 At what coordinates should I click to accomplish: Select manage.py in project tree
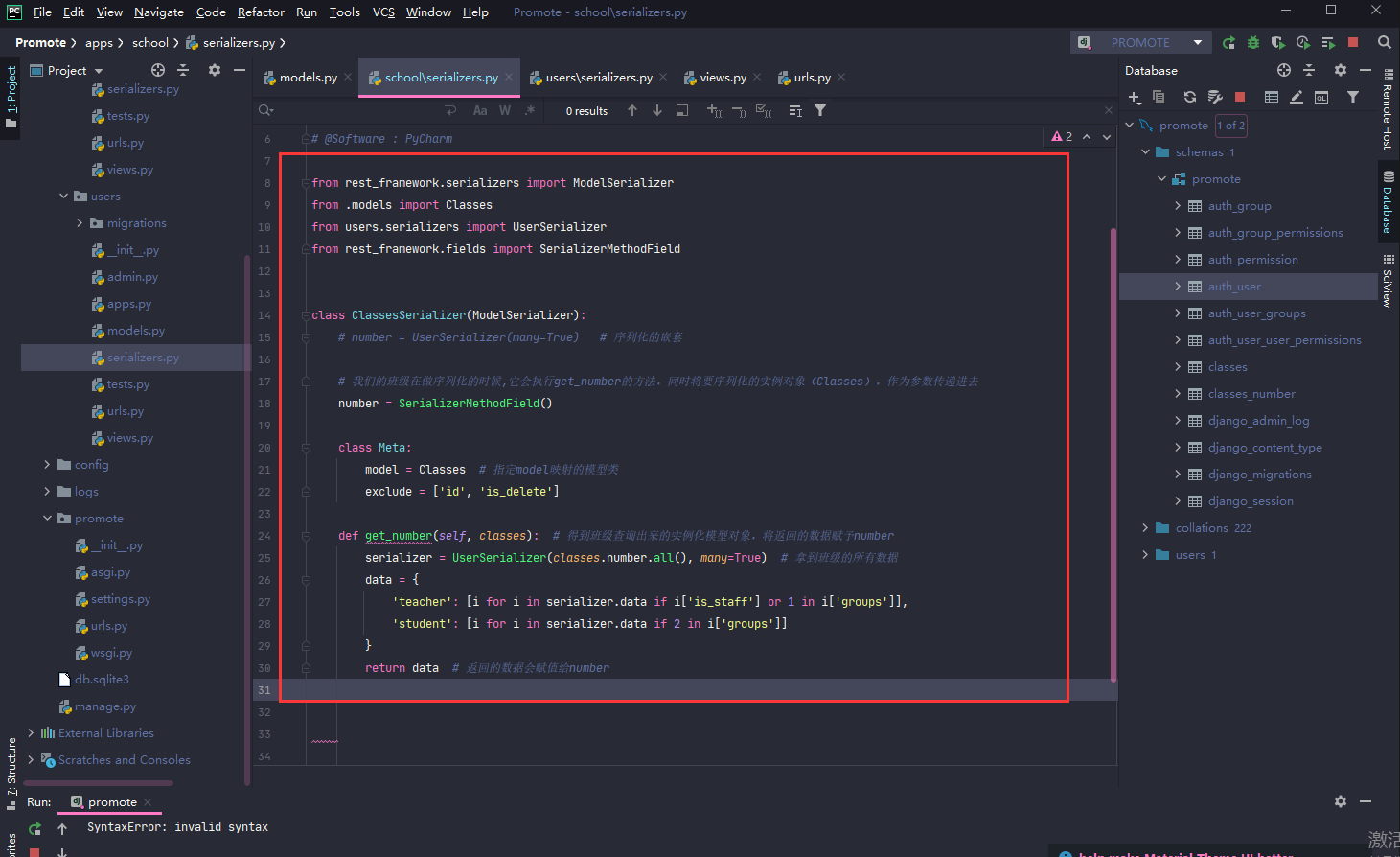click(x=105, y=706)
